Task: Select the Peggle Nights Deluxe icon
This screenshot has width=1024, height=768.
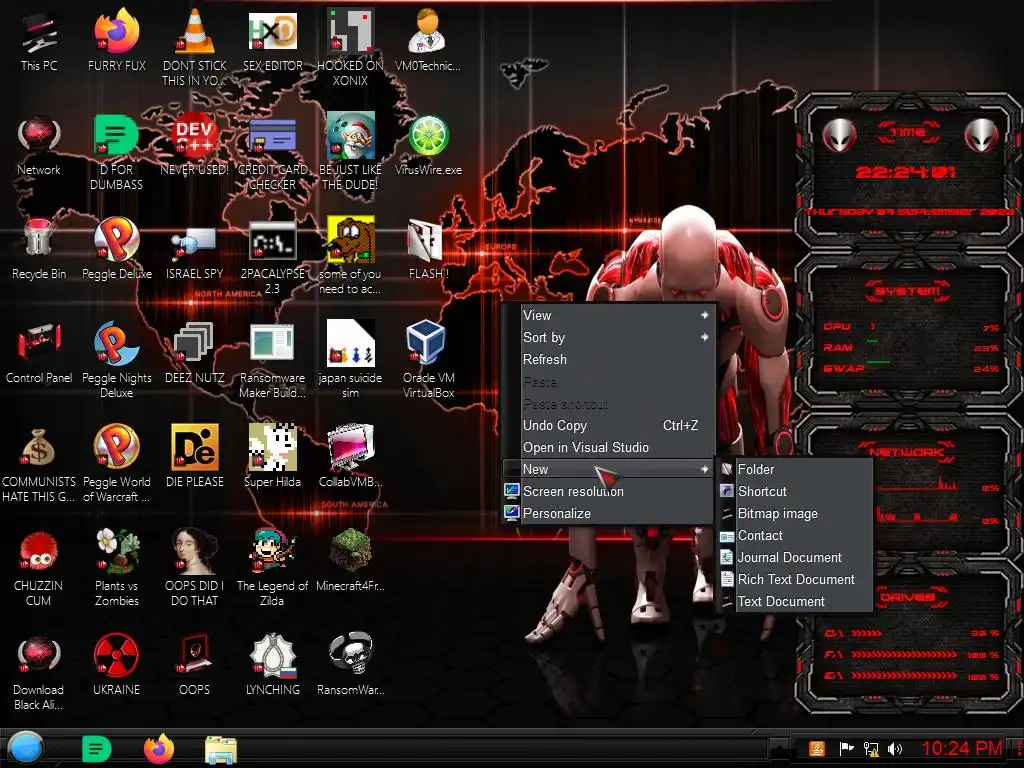Action: tap(116, 359)
